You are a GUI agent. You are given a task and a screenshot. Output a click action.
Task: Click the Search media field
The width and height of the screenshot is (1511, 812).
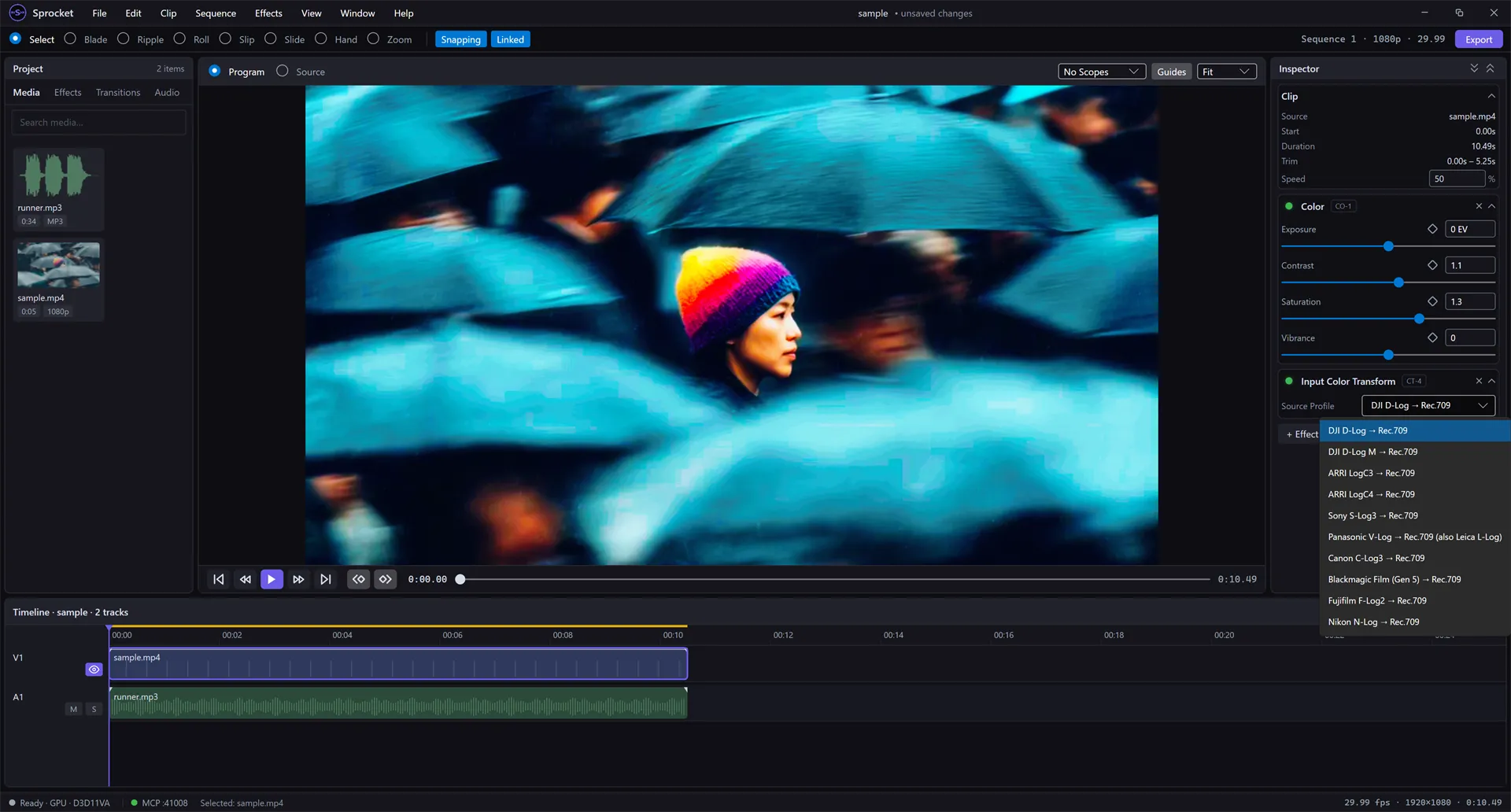coord(98,122)
